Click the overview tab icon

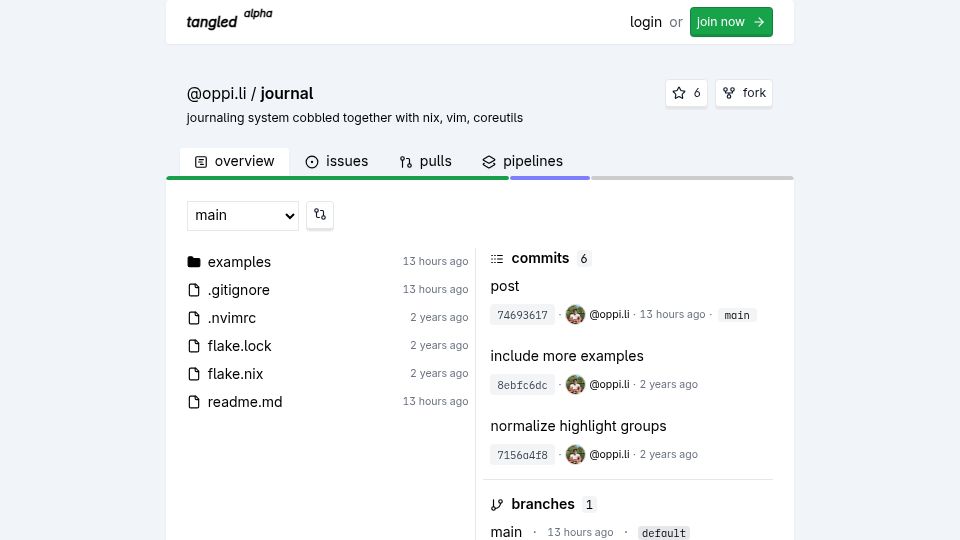(x=201, y=162)
